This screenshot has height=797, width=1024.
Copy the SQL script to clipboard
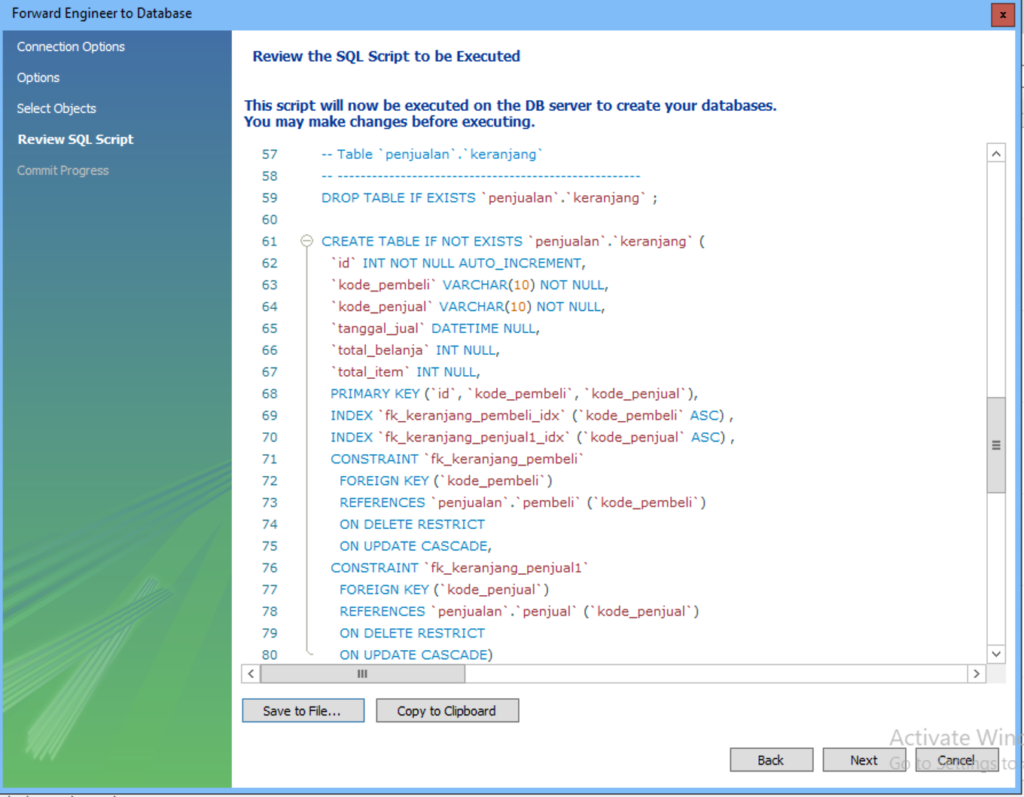click(447, 711)
